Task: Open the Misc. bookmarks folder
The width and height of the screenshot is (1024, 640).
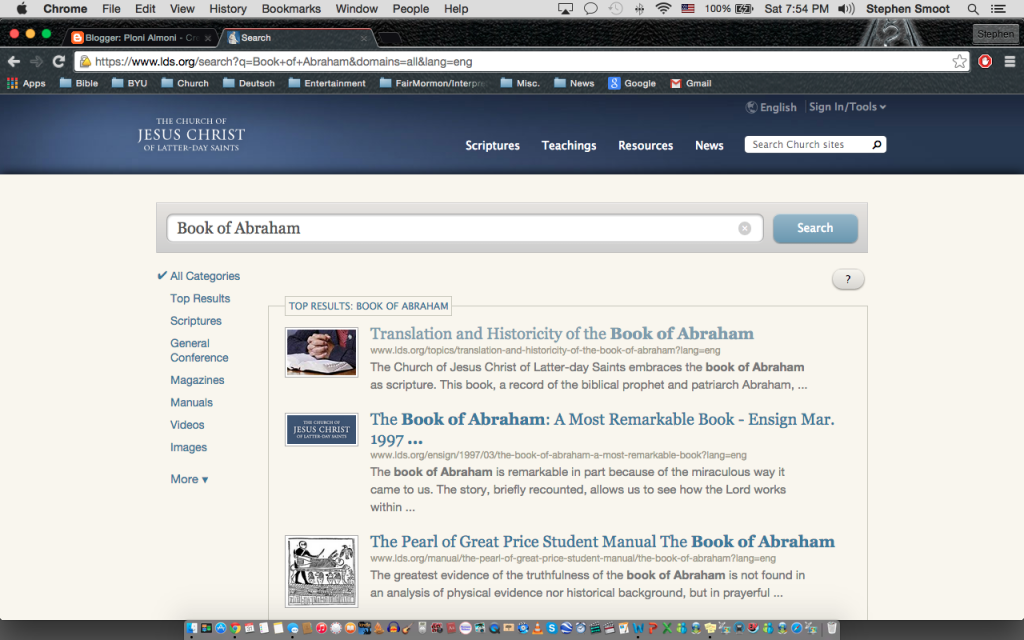Action: coord(520,83)
